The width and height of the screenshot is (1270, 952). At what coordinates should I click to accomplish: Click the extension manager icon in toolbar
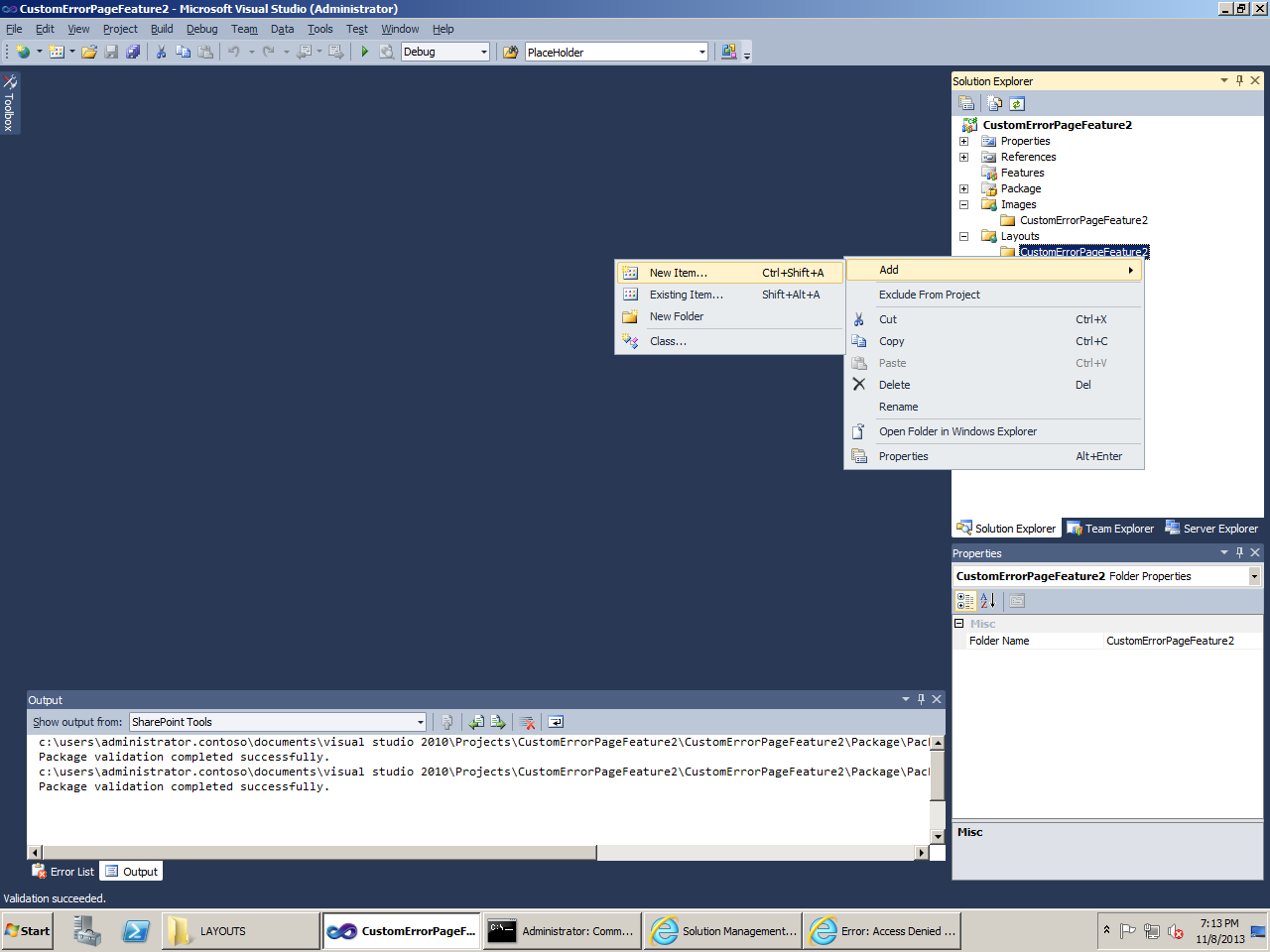tap(729, 52)
